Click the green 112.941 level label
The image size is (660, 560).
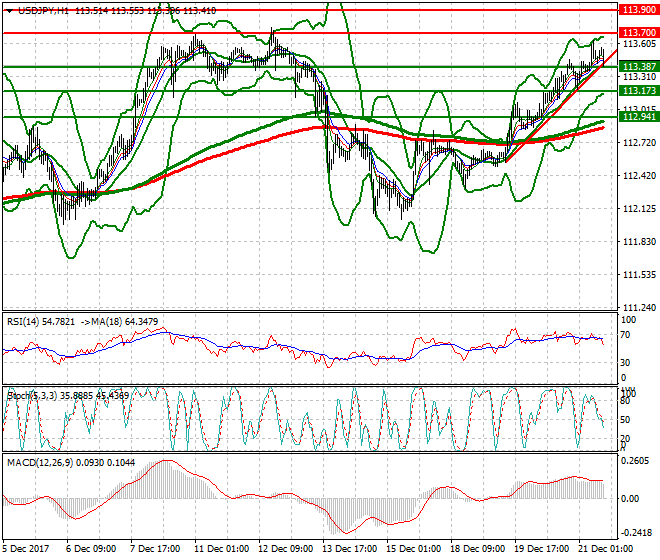[638, 117]
